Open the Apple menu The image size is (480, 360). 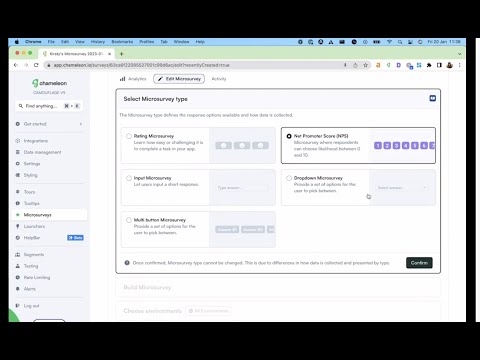tap(17, 42)
